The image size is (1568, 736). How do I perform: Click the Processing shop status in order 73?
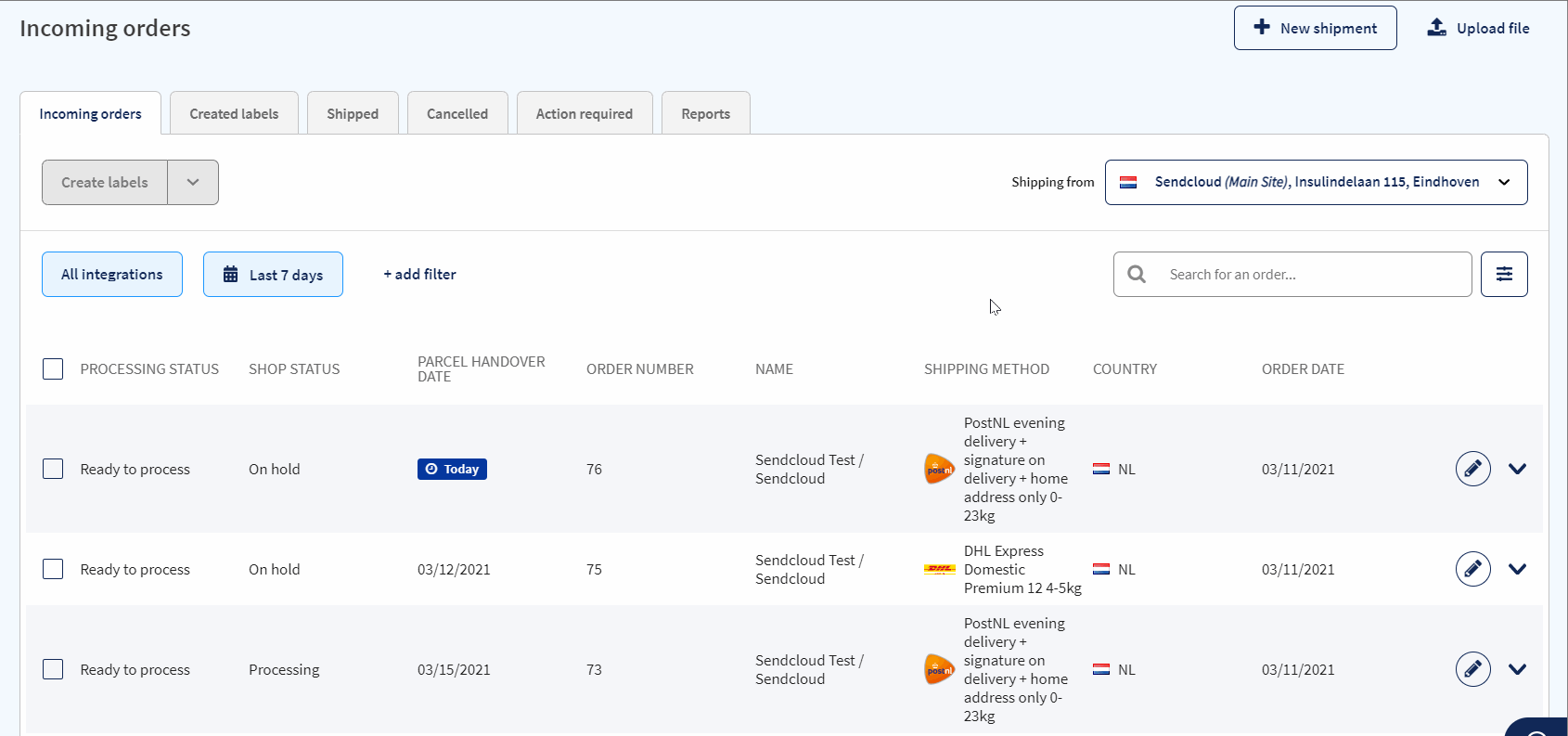[x=284, y=669]
